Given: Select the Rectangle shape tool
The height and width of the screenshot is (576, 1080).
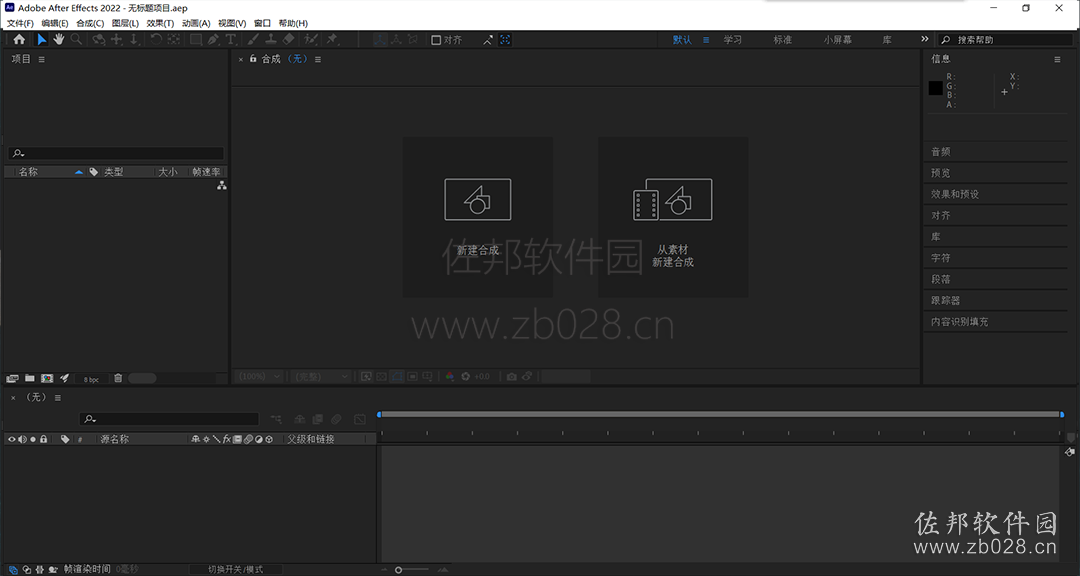Looking at the screenshot, I should pos(196,39).
